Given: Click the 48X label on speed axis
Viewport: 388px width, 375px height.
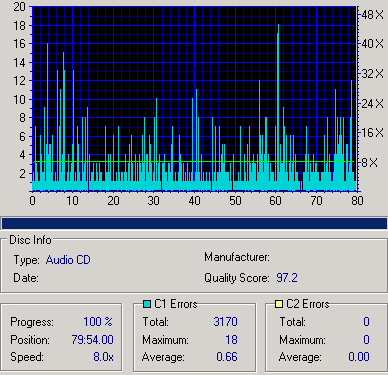Looking at the screenshot, I should [373, 15].
